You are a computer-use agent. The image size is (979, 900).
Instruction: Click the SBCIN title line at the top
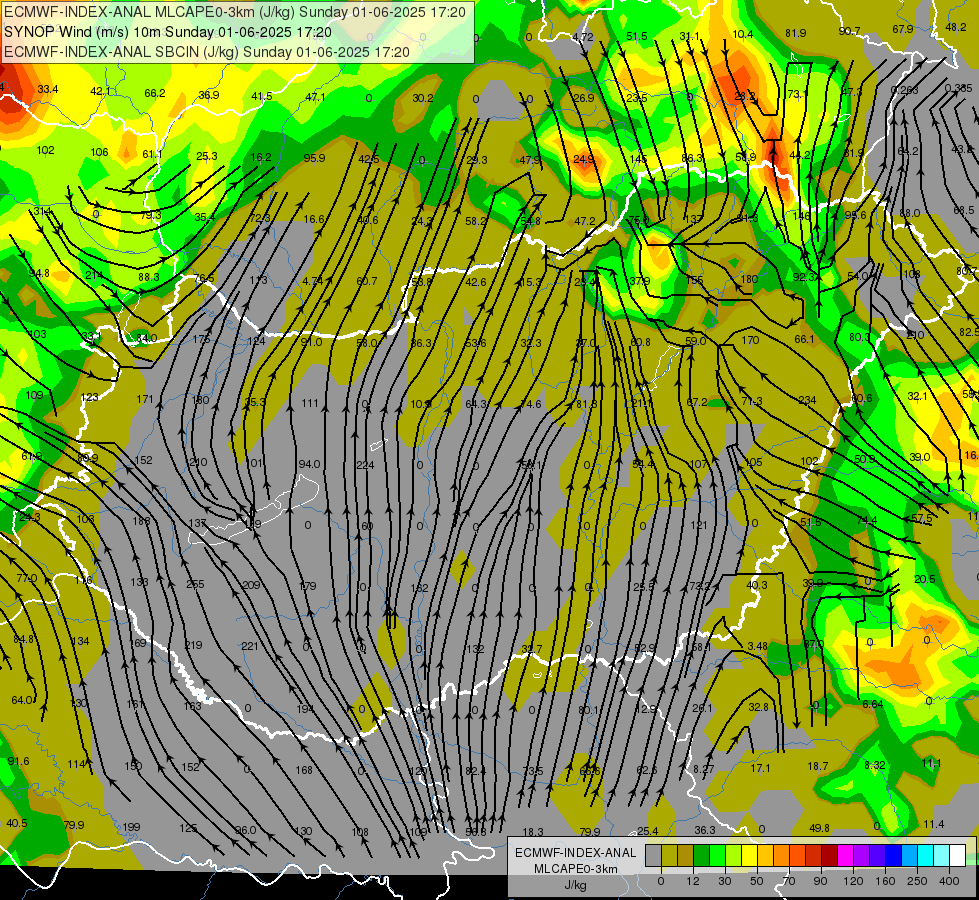(x=207, y=52)
